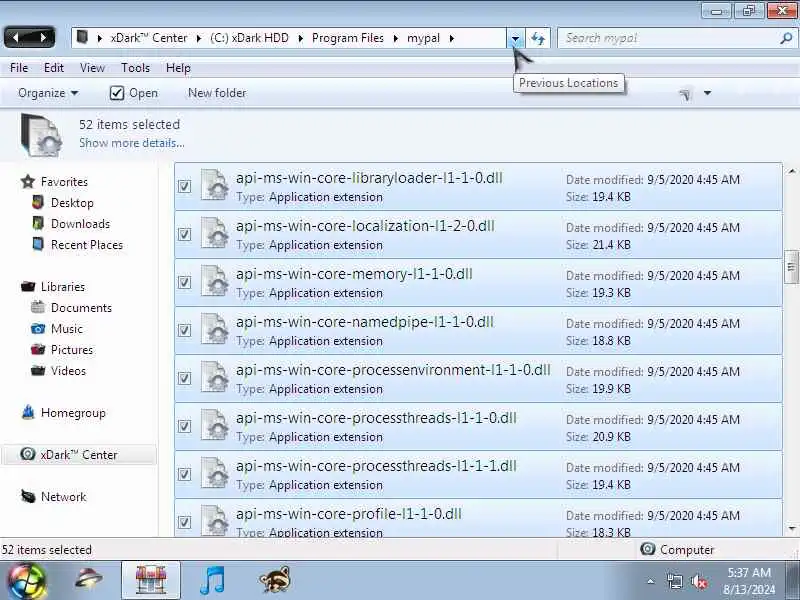The image size is (800, 600).
Task: Open the Windows Start orb
Action: coord(26,581)
